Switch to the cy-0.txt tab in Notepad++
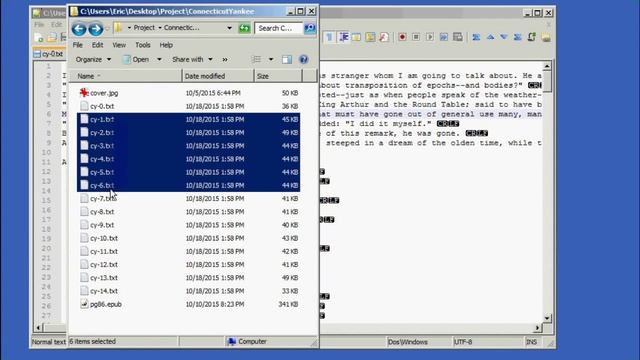Viewport: 640px width, 360px height. (49, 54)
